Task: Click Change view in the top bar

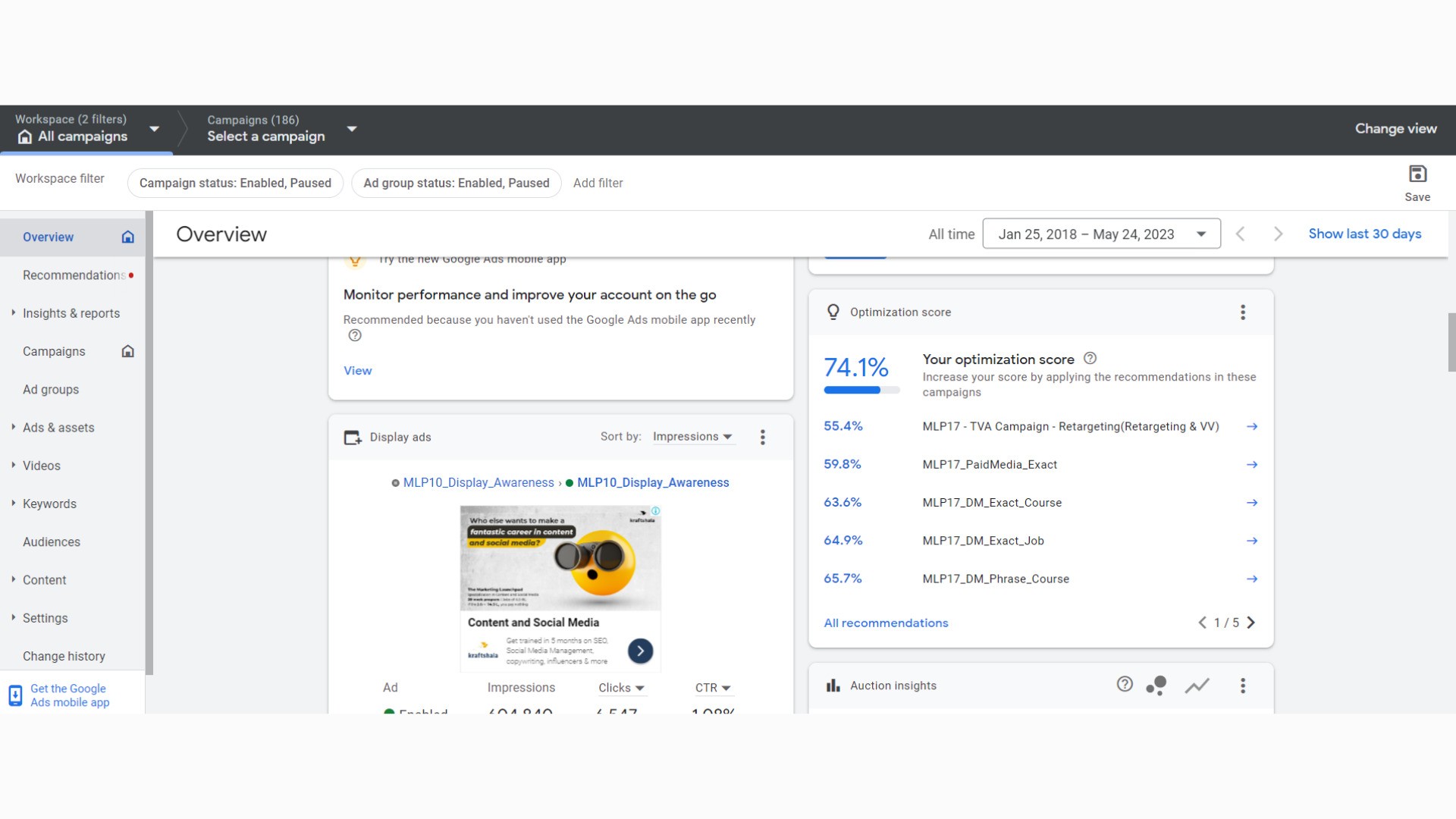Action: 1395,129
